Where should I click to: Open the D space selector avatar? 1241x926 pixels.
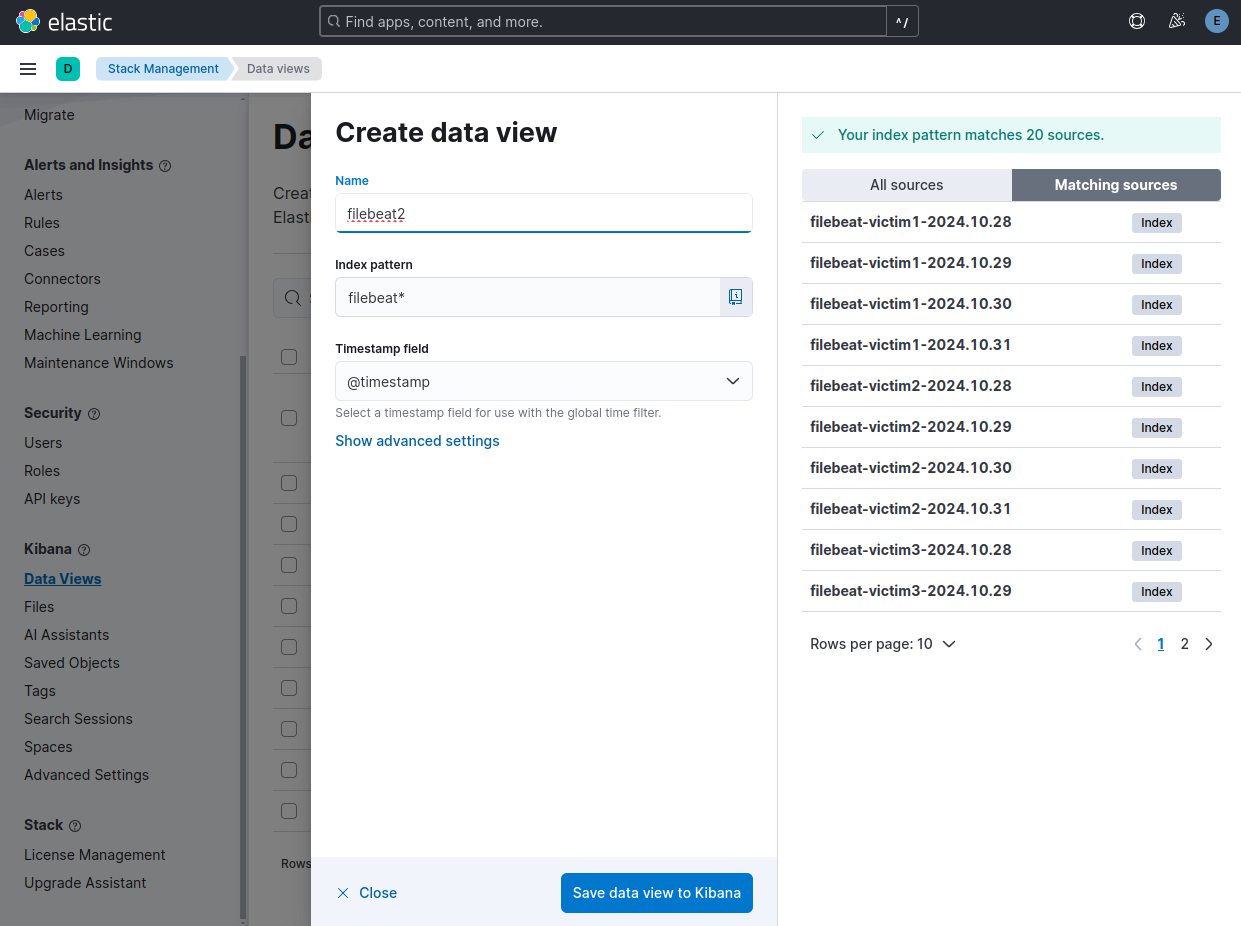click(x=68, y=69)
